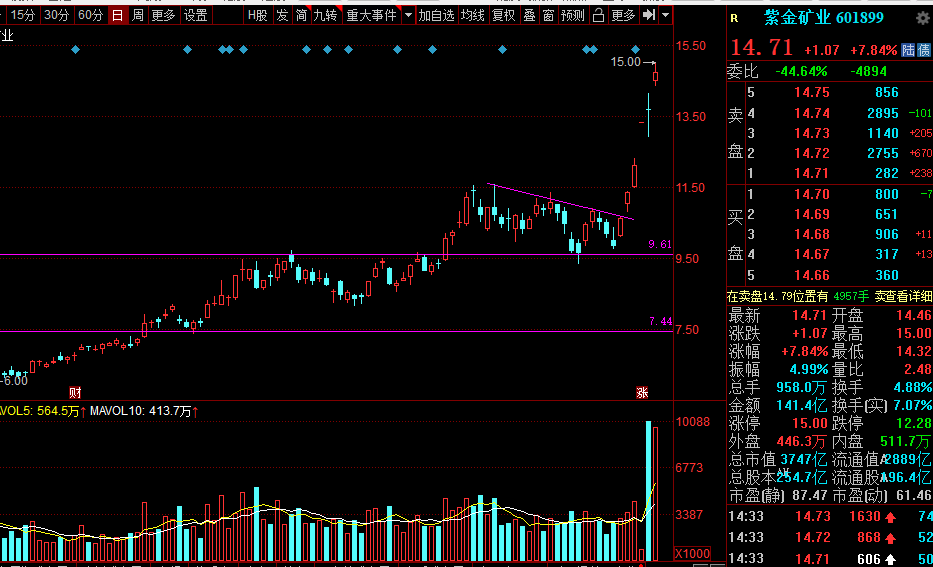Click sell level 5 price 14.75
Image resolution: width=933 pixels, height=567 pixels.
point(812,92)
